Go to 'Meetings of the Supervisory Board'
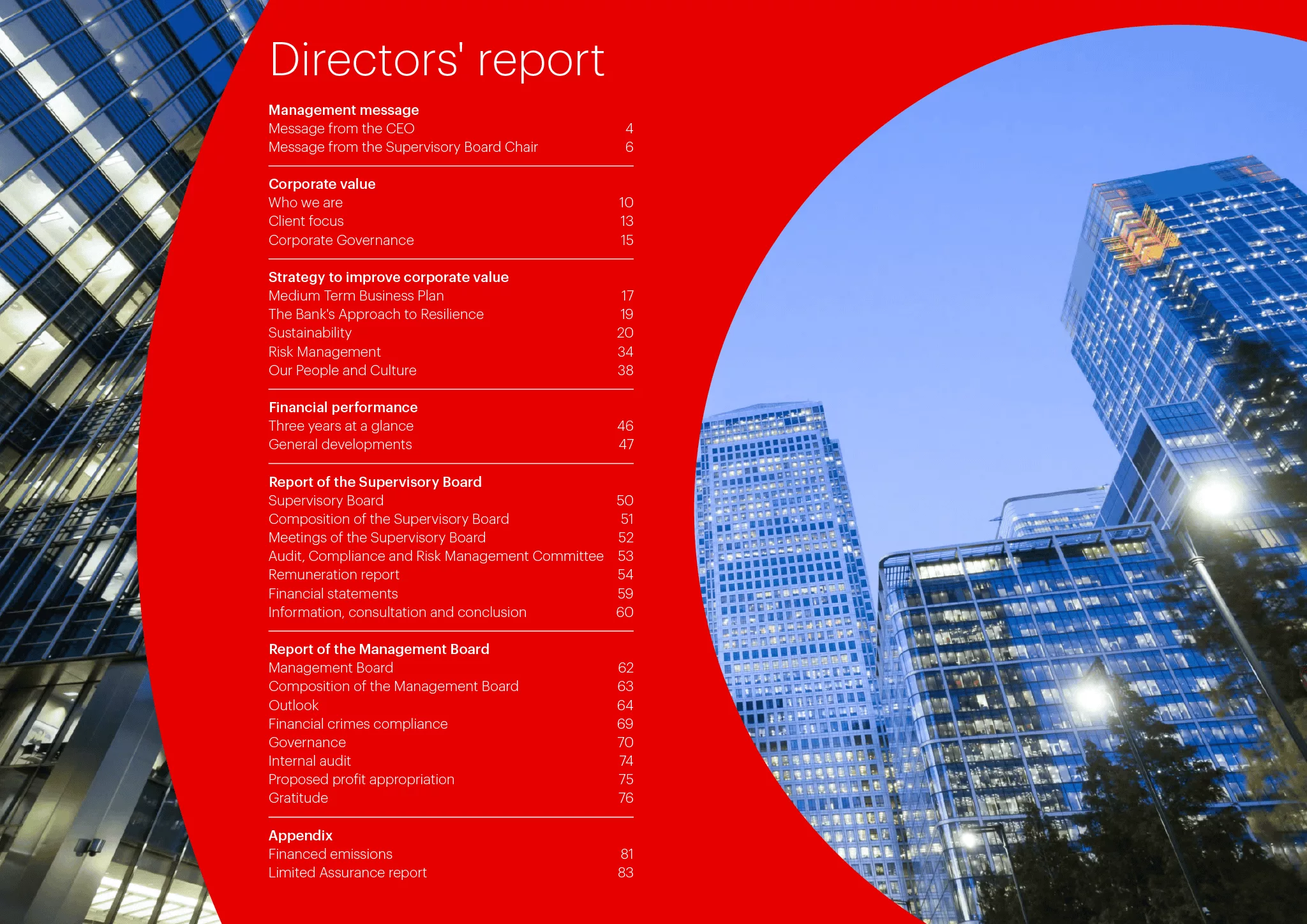 pos(451,538)
